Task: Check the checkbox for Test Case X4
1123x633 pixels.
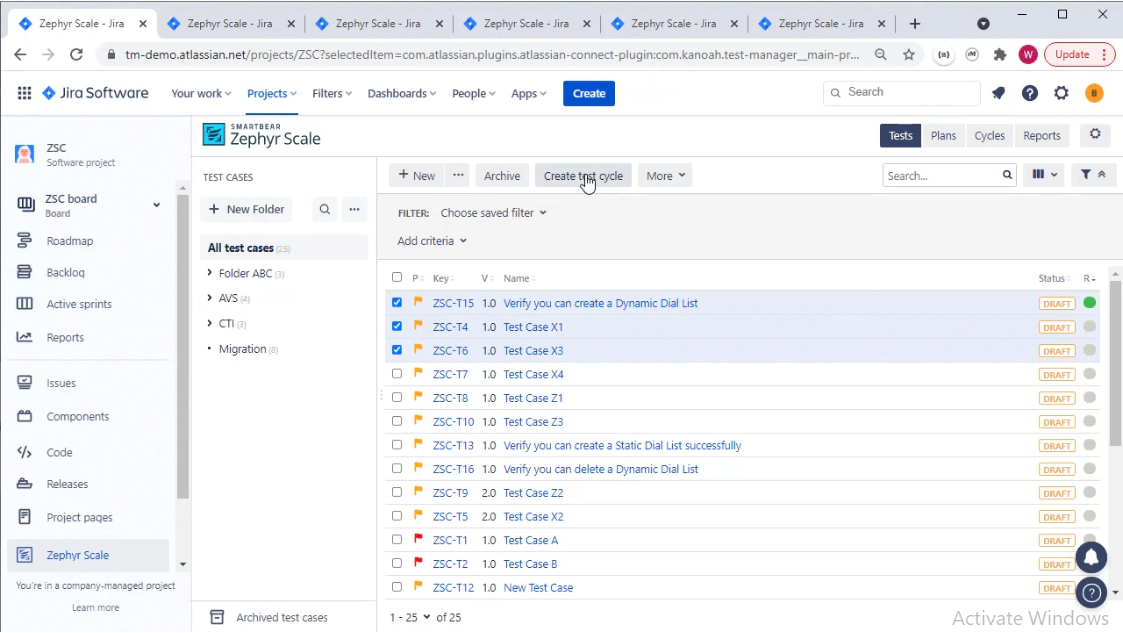Action: tap(397, 374)
